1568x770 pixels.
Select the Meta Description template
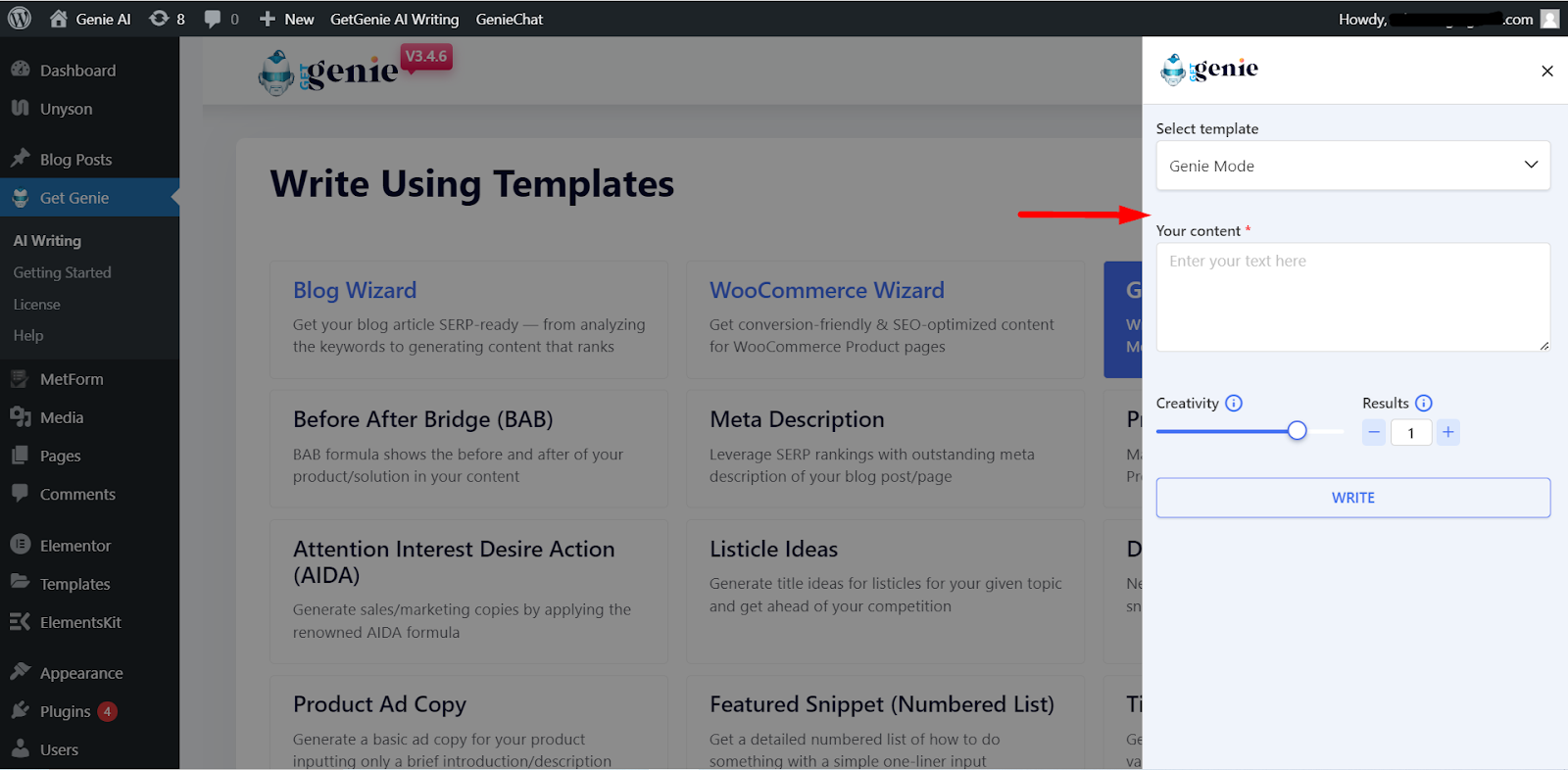(x=886, y=449)
